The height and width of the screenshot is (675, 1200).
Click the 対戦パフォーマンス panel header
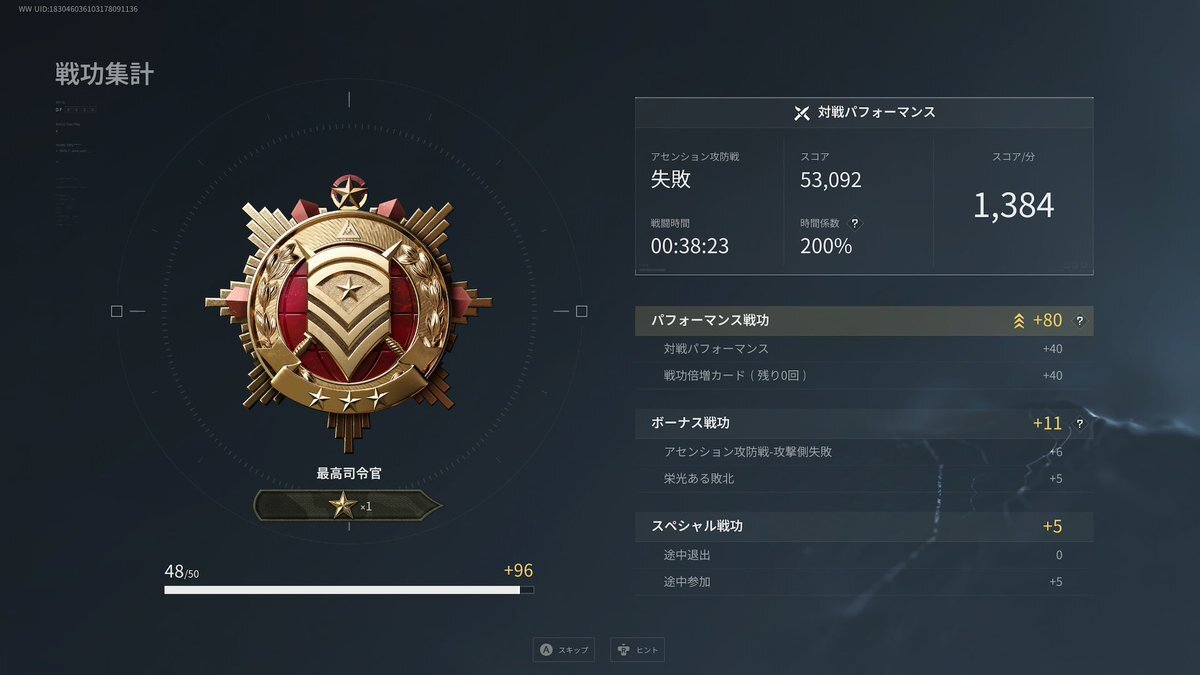click(x=864, y=113)
